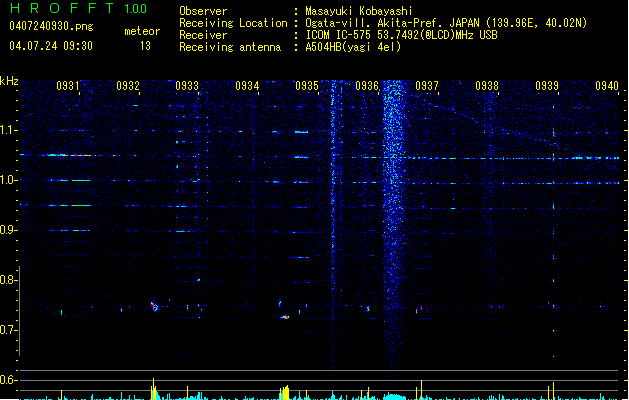Click the 0.8 kHz axis label
Image resolution: width=629 pixels, height=400 pixels.
tap(8, 280)
